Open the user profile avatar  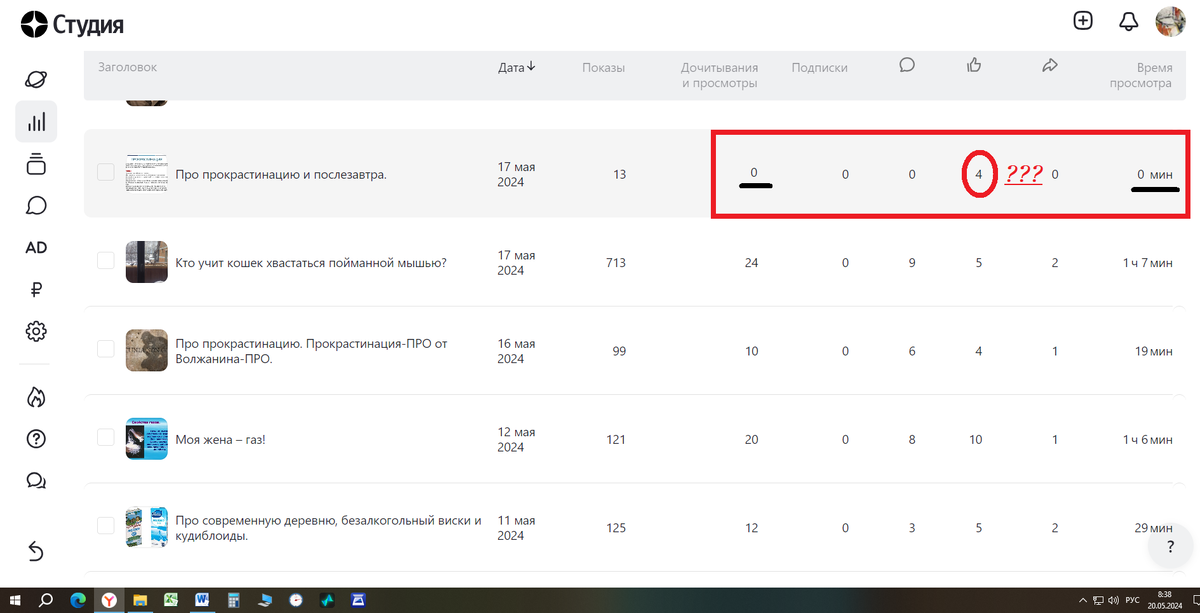[x=1171, y=21]
